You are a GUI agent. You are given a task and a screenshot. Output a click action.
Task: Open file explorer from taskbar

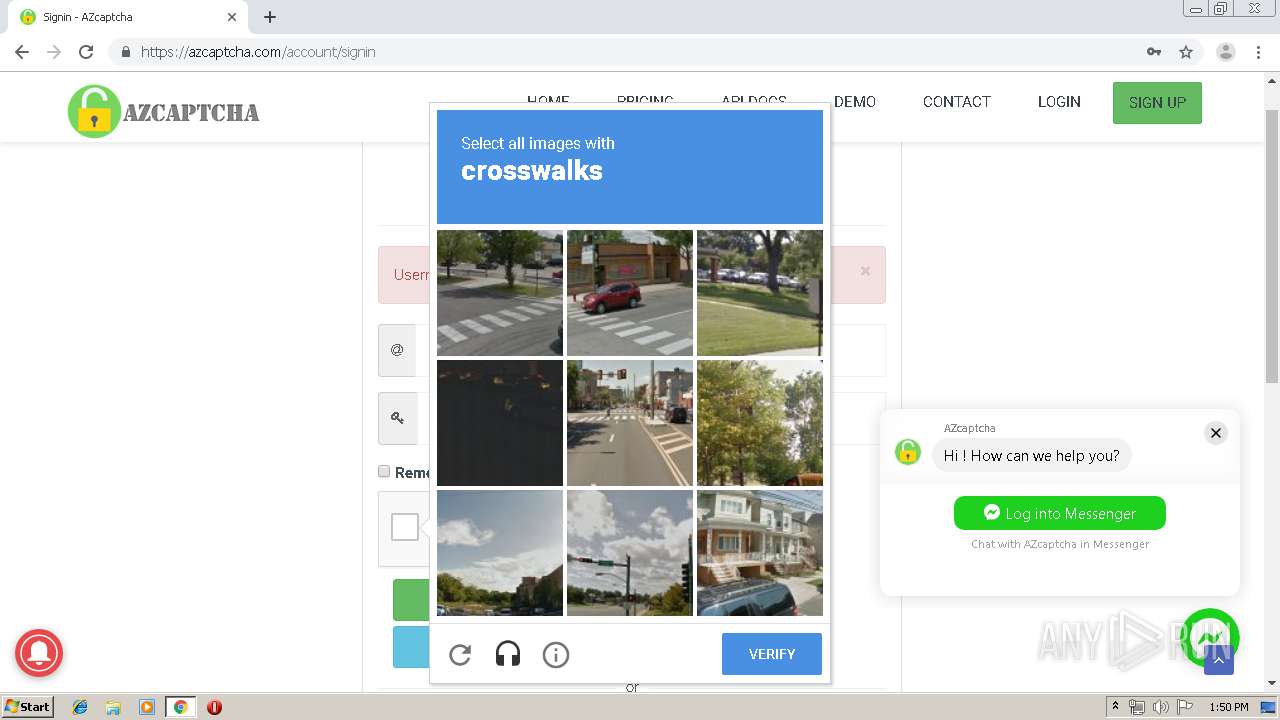113,707
